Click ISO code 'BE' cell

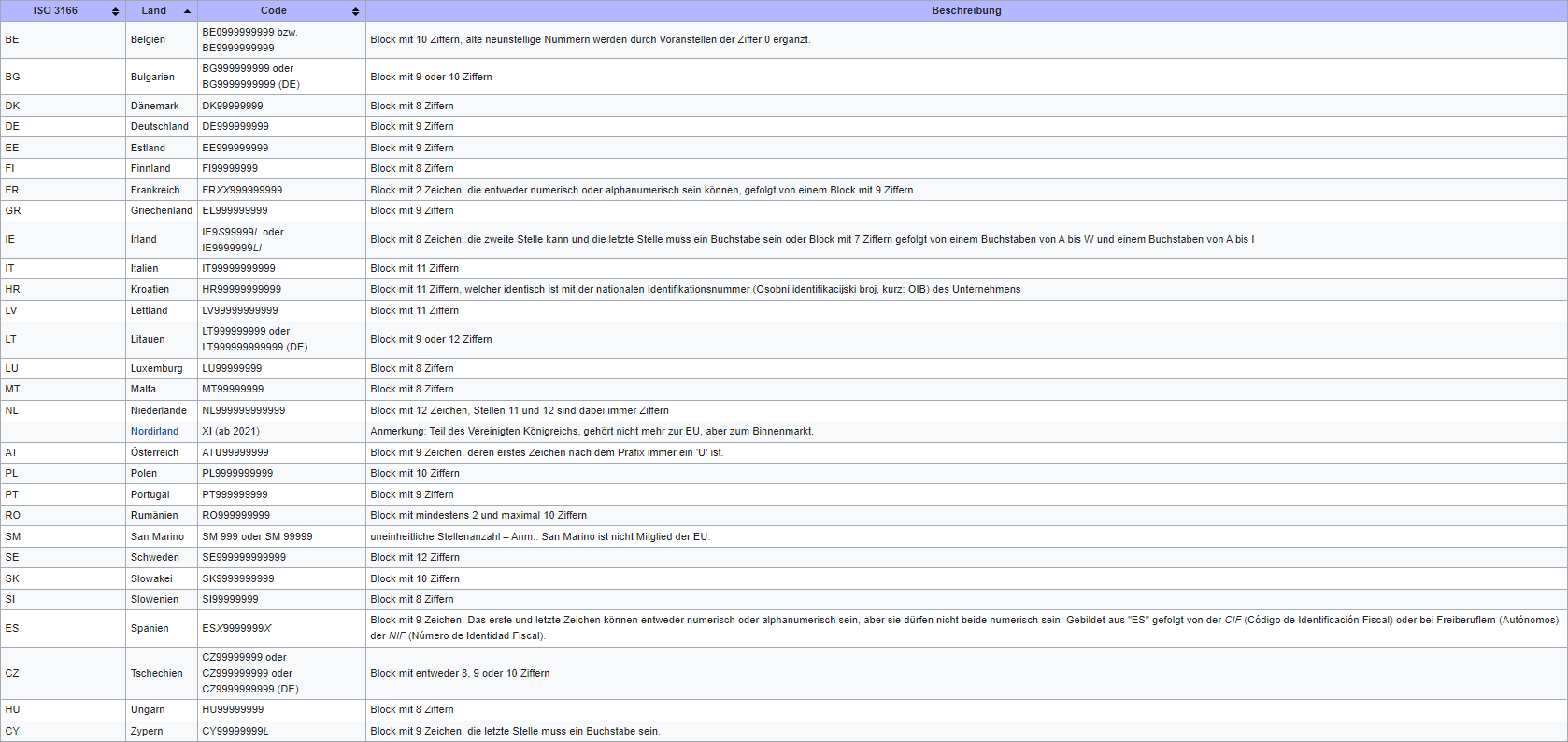(x=63, y=40)
